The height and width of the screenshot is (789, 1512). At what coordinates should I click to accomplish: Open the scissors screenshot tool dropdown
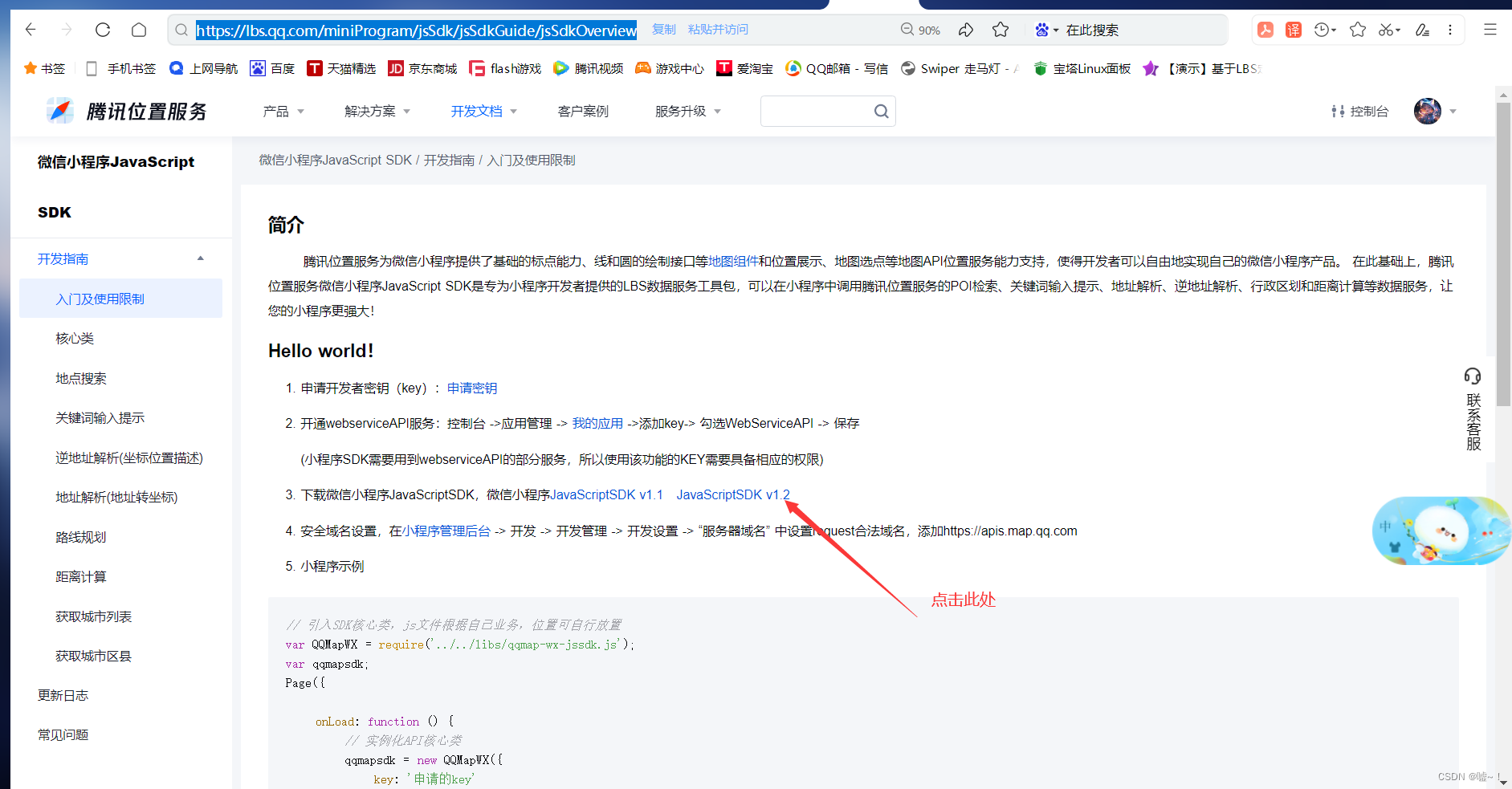(x=1389, y=30)
